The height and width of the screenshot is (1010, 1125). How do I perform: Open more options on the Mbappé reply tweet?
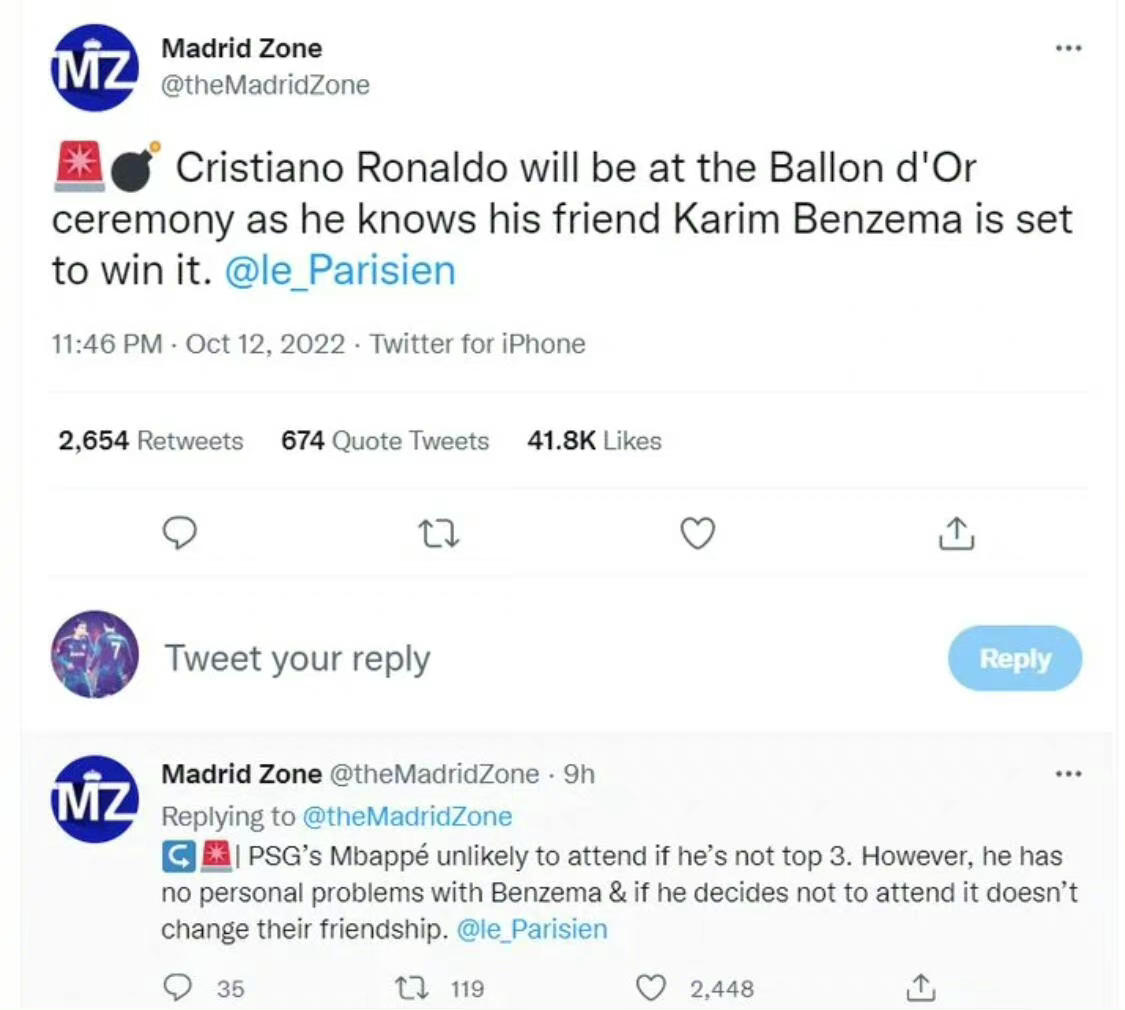[1068, 773]
